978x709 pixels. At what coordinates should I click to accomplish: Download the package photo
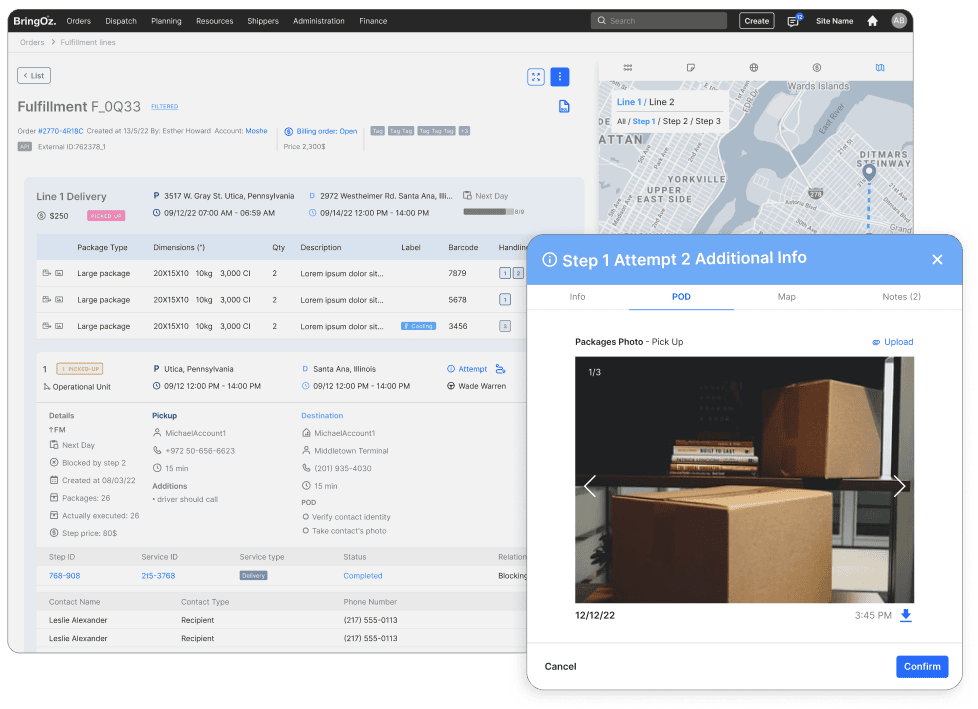point(906,615)
